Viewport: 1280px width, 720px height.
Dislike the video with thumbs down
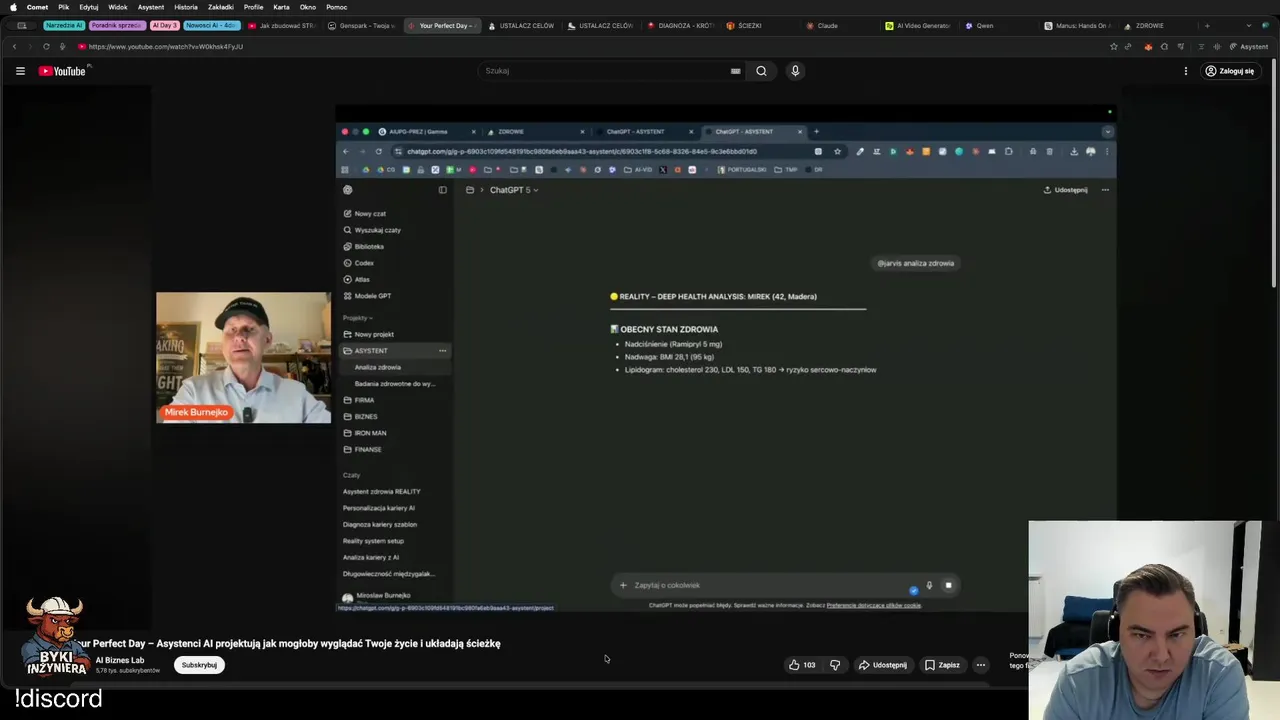(835, 665)
